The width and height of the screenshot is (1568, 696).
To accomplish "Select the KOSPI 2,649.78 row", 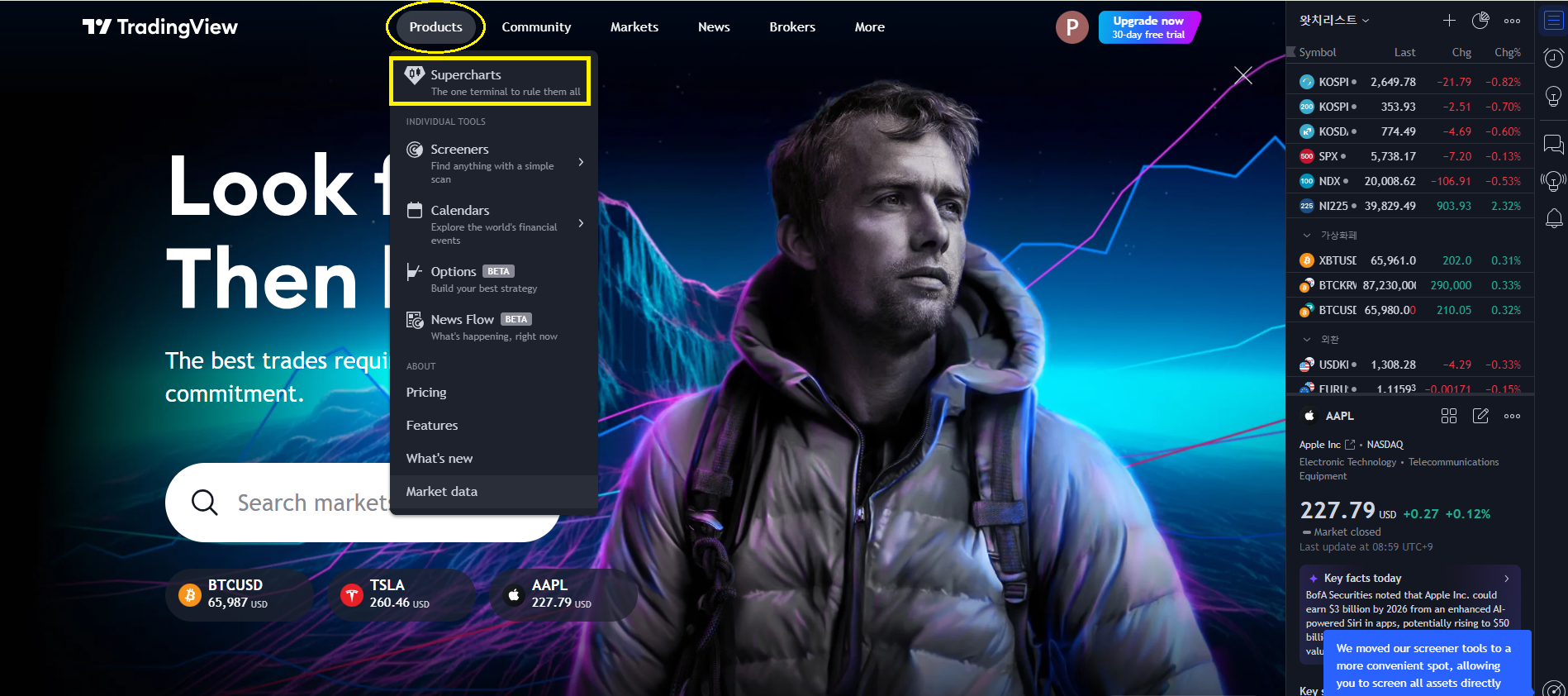I will tap(1410, 82).
